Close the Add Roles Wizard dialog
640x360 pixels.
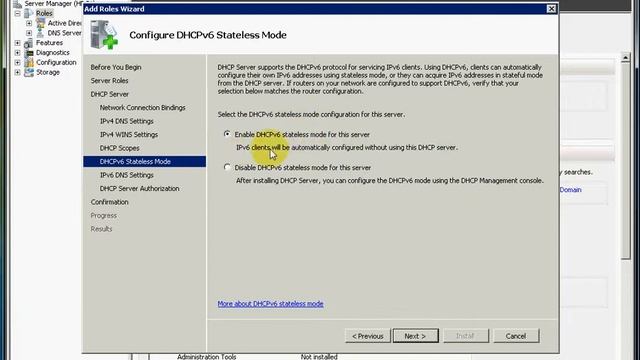[x=551, y=9]
